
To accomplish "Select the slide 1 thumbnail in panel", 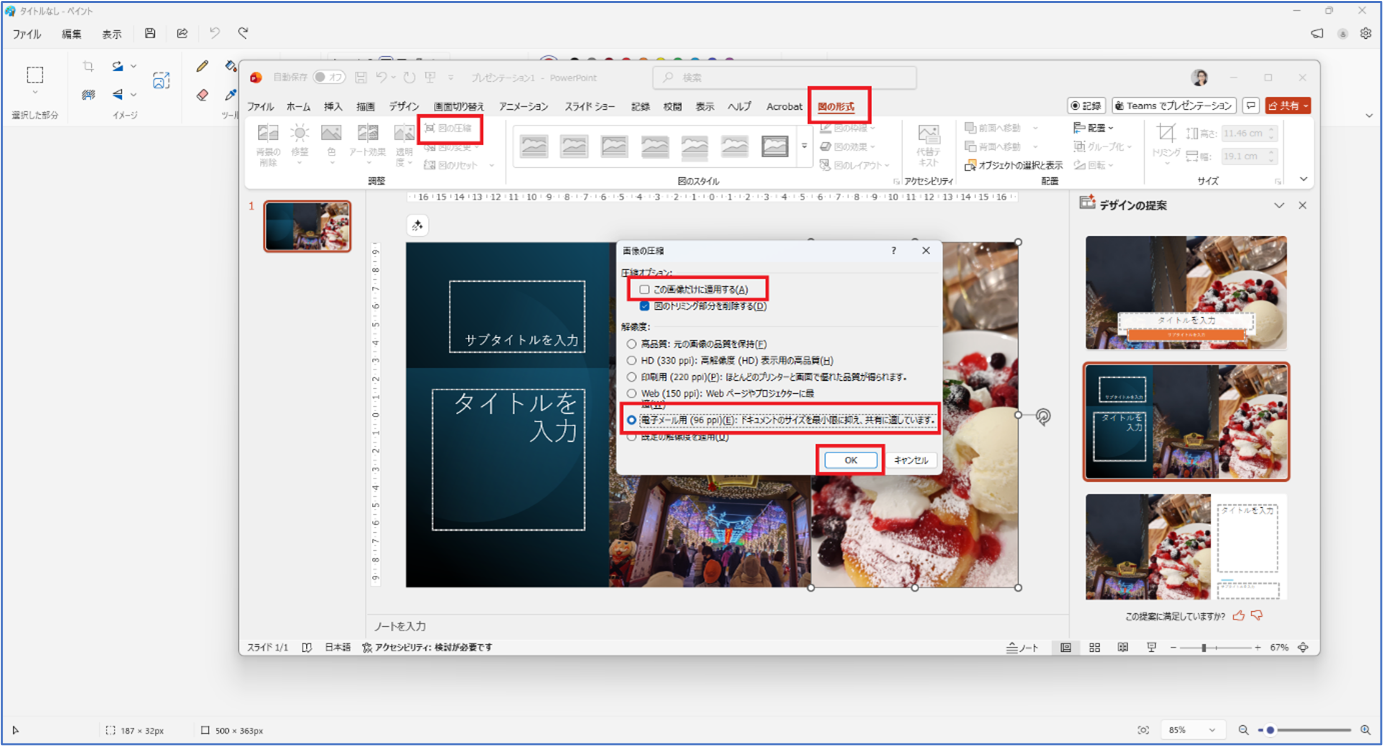I will (x=307, y=226).
